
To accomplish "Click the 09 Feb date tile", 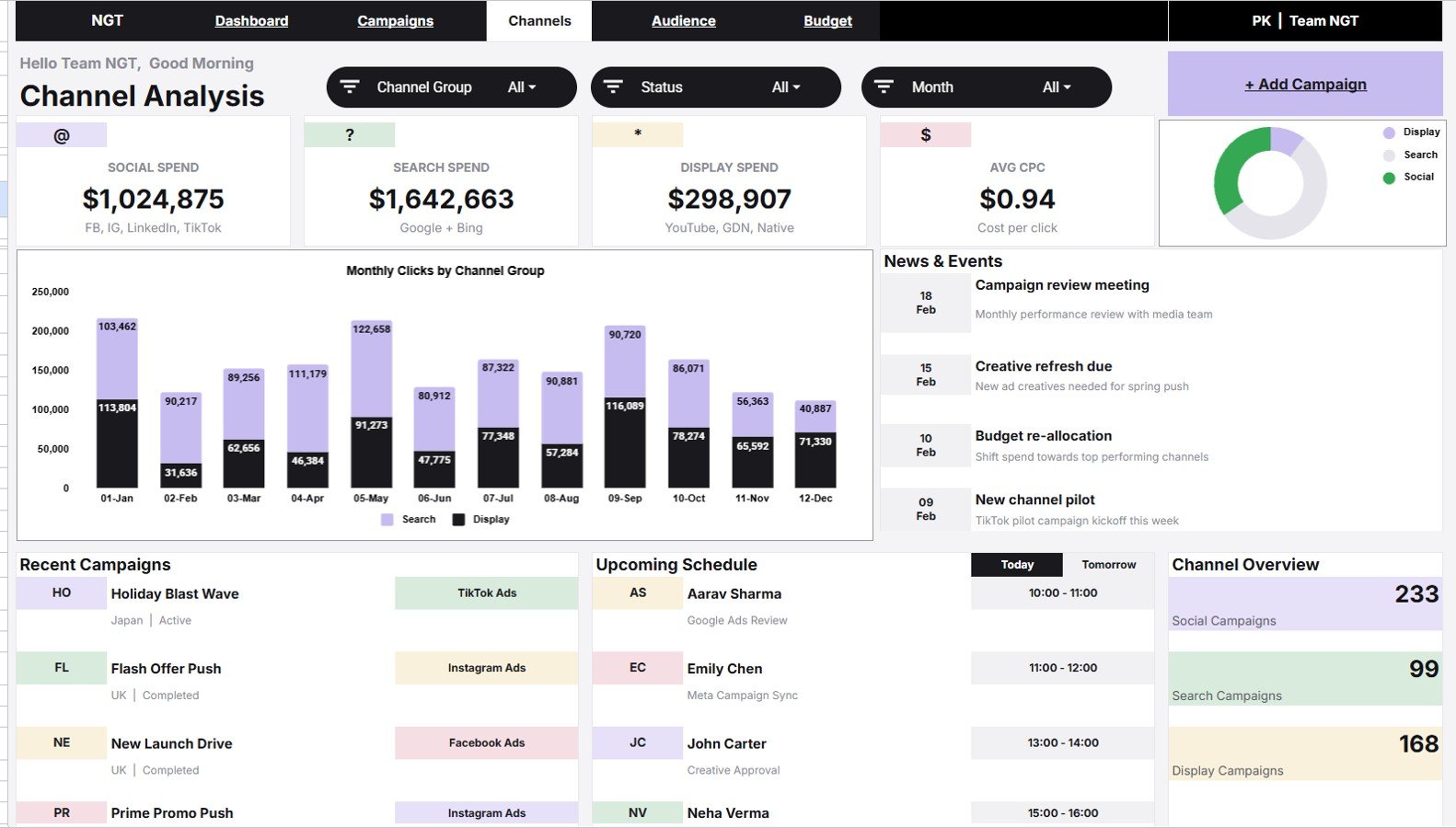I will tap(926, 509).
